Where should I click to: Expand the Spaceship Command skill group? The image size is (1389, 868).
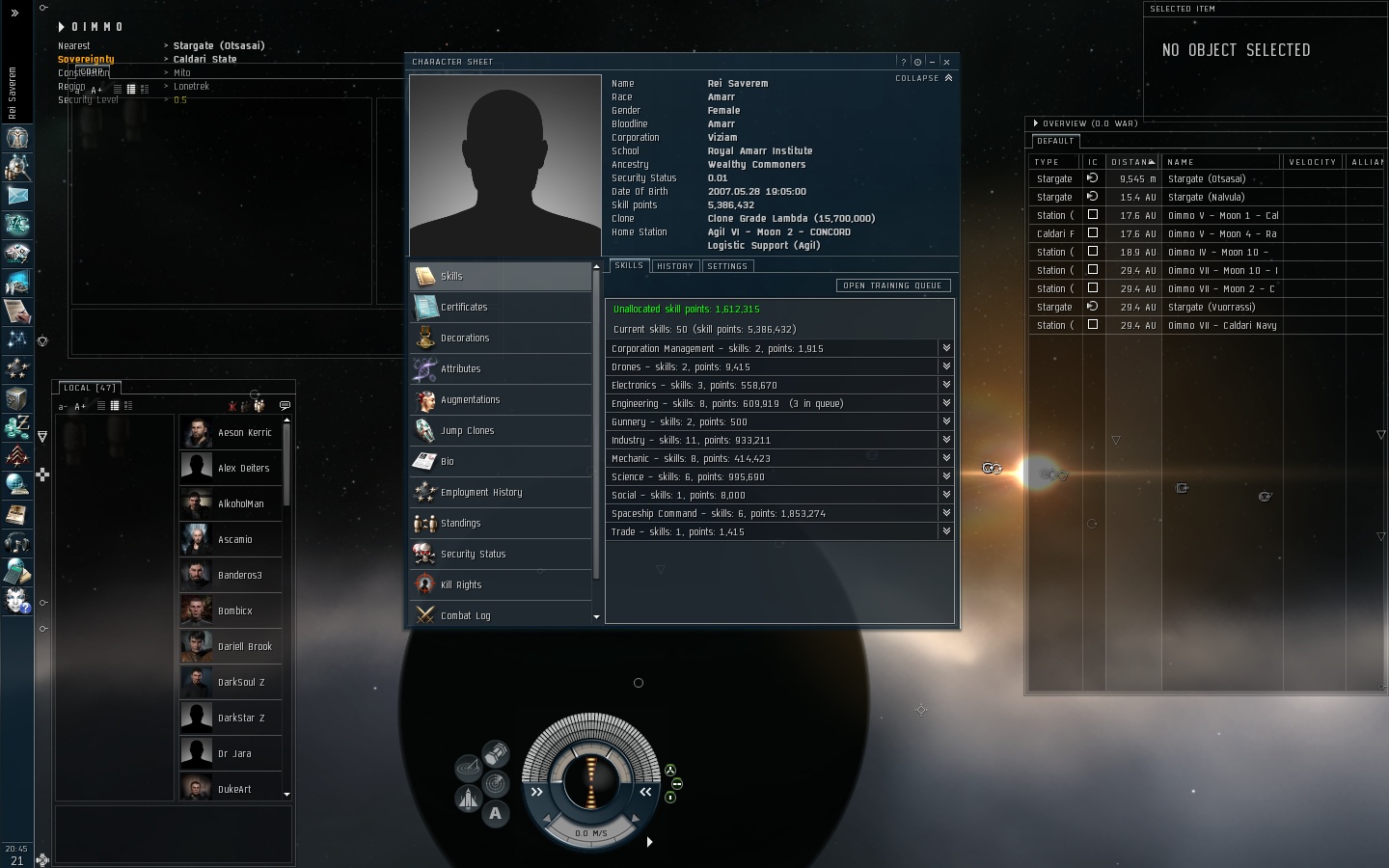click(x=946, y=513)
